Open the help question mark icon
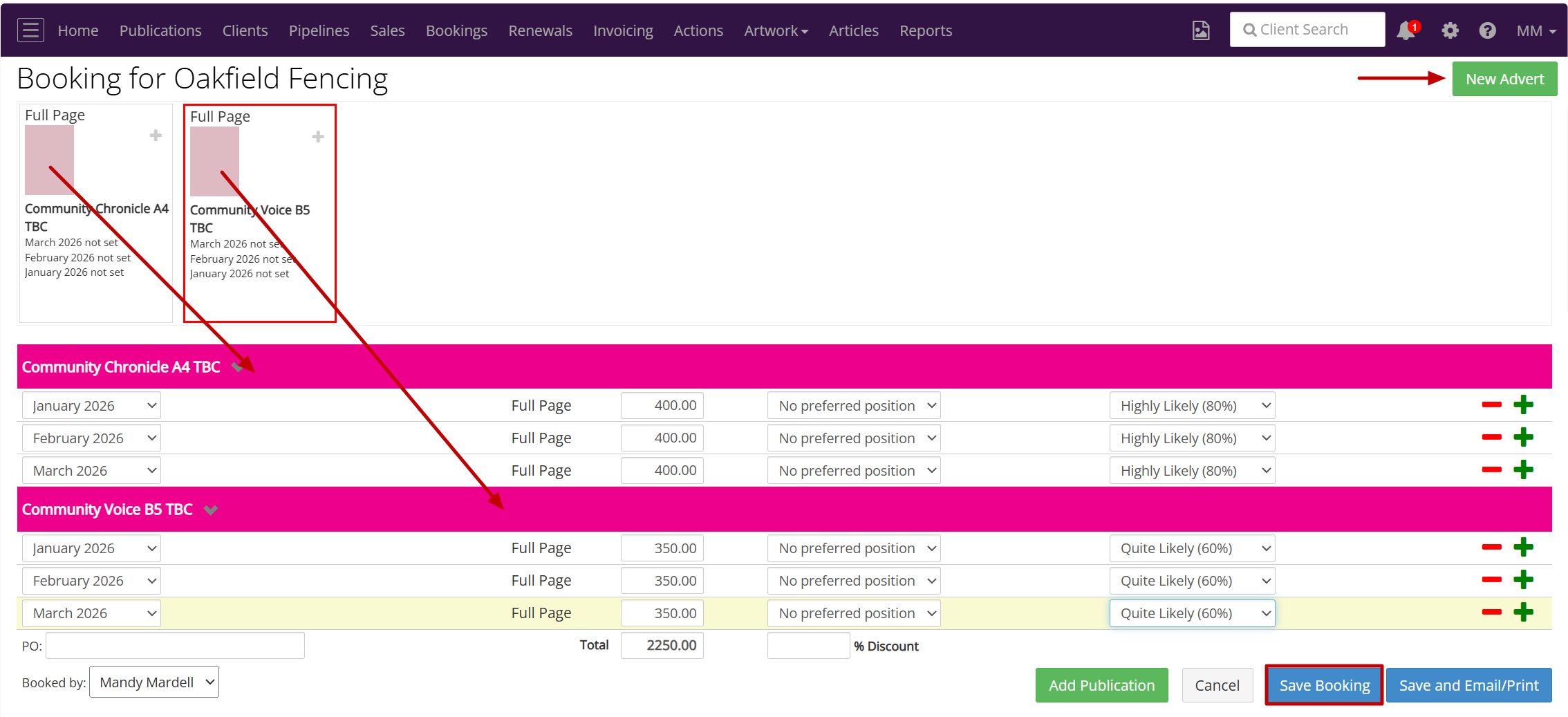Screen dimensions: 1568x717 (x=1487, y=30)
